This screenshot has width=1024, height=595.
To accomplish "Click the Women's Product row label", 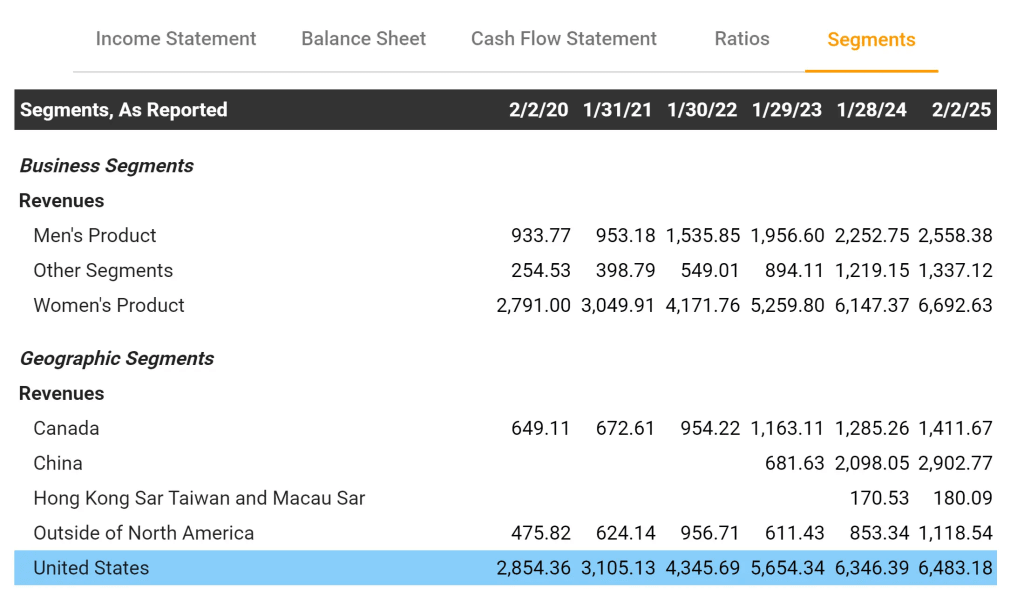I will coord(109,306).
